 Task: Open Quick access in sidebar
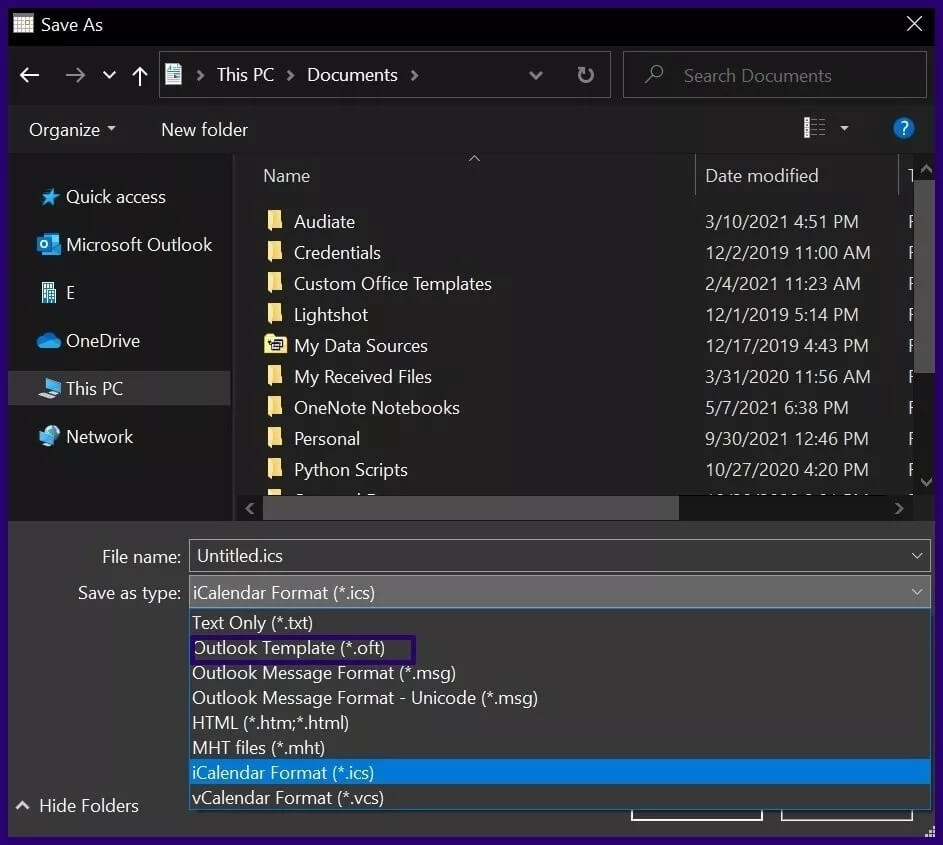coord(115,197)
